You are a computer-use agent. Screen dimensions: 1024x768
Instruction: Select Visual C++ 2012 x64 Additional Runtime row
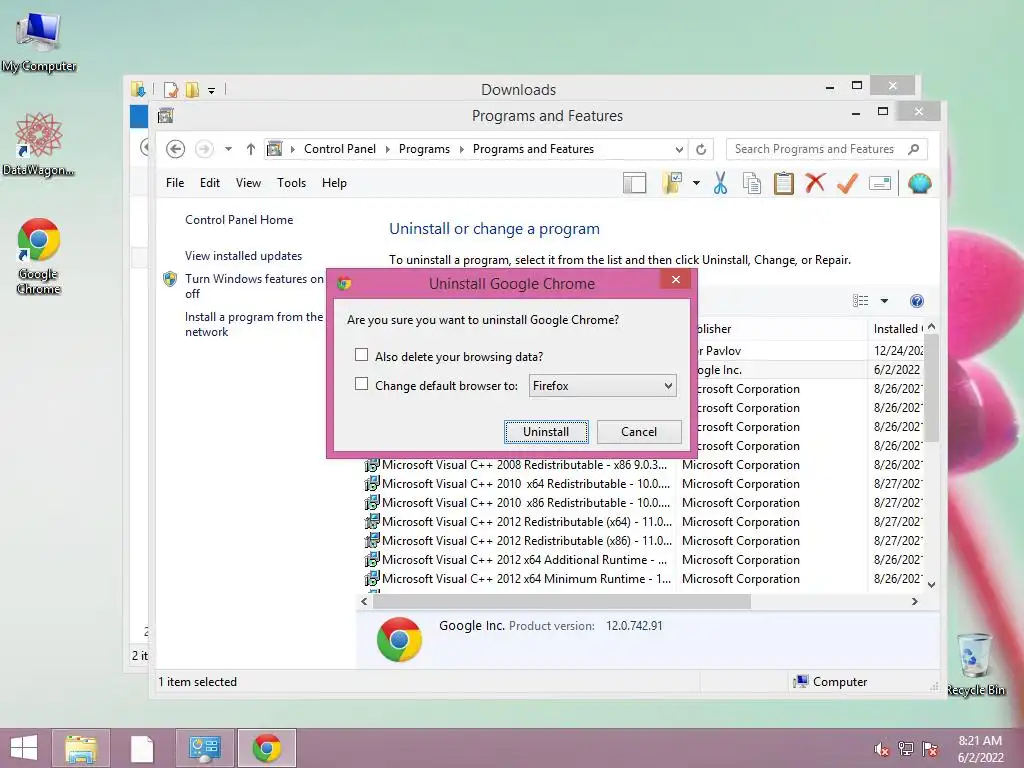644,560
